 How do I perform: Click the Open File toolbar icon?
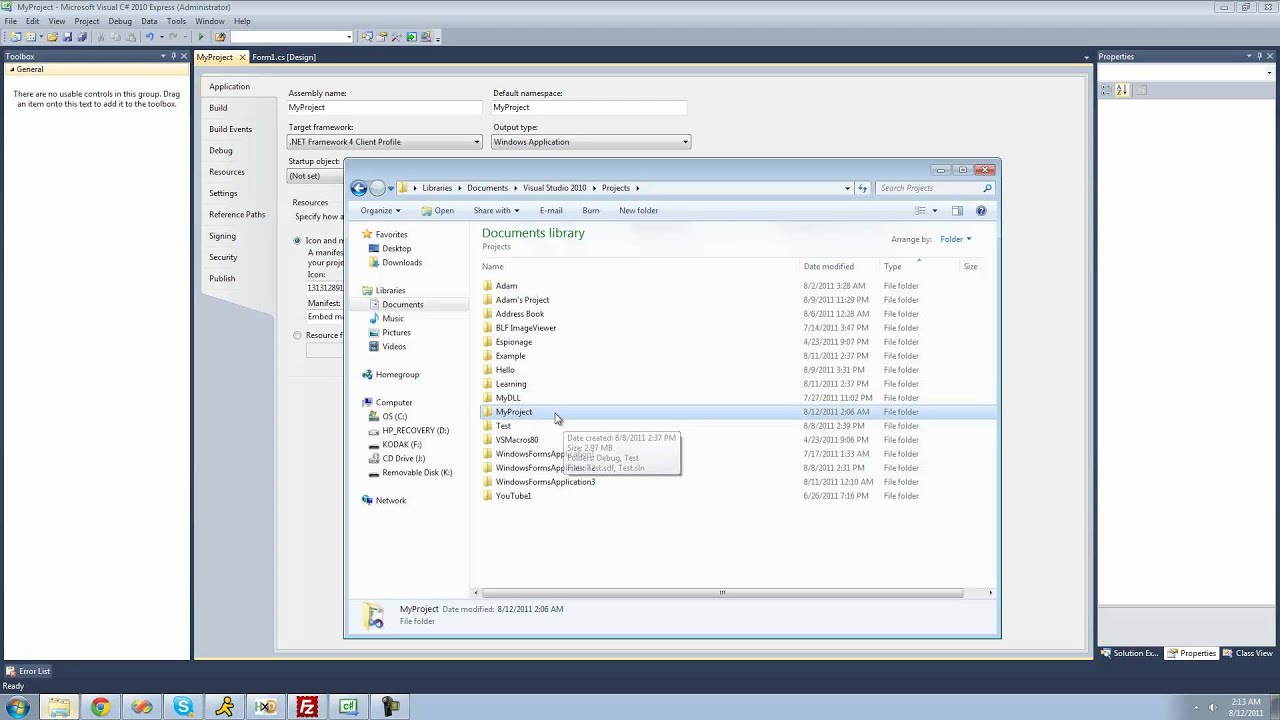(x=52, y=37)
